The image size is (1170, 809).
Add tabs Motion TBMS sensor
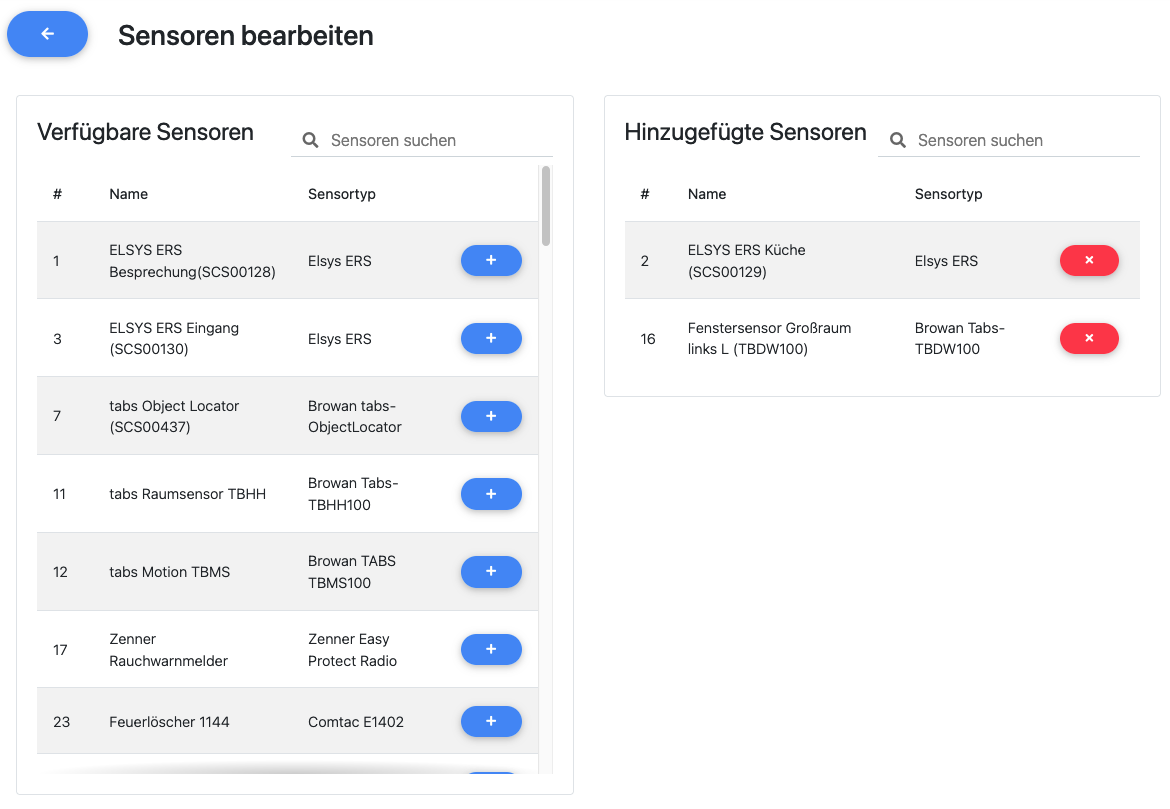coord(491,571)
